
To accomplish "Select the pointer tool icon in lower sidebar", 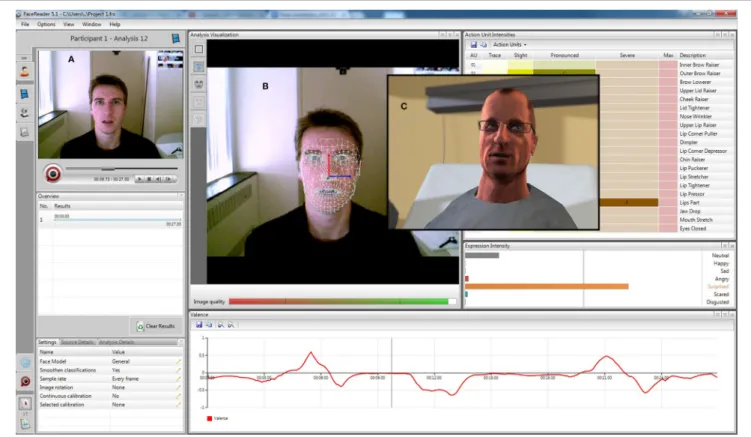I will click(25, 403).
